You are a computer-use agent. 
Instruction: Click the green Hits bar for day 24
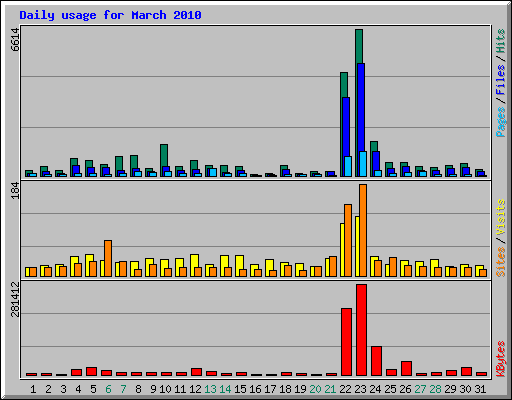click(x=374, y=146)
